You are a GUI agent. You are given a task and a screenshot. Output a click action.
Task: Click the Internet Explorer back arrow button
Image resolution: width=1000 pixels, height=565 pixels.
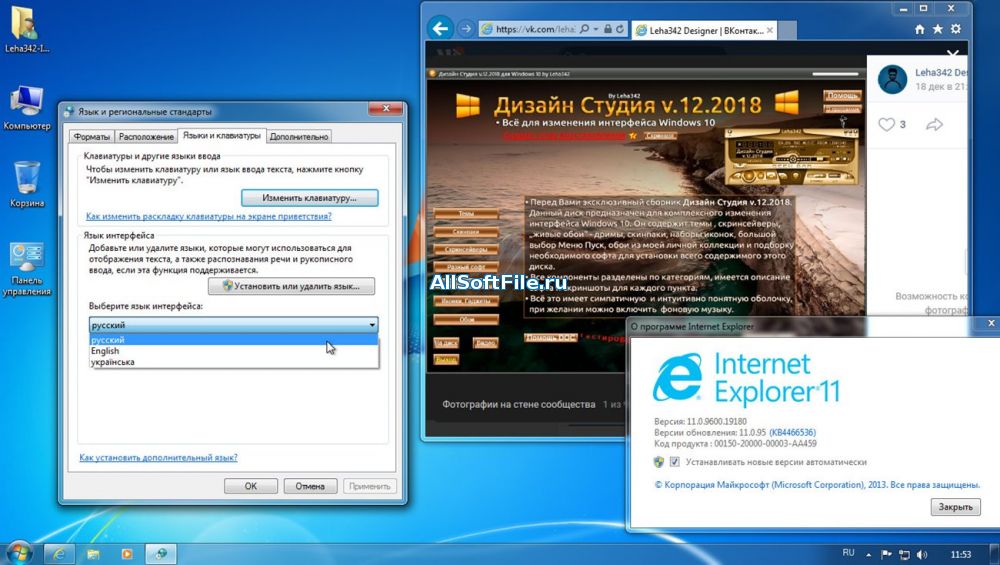[438, 28]
